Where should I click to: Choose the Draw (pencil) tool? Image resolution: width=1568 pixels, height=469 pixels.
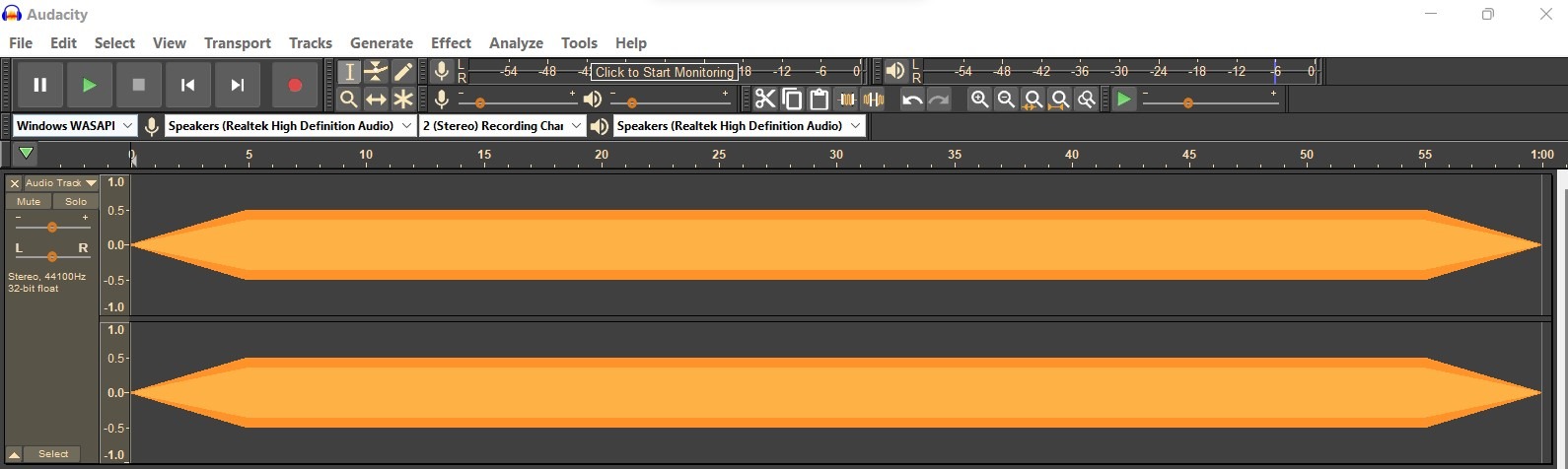[x=403, y=72]
